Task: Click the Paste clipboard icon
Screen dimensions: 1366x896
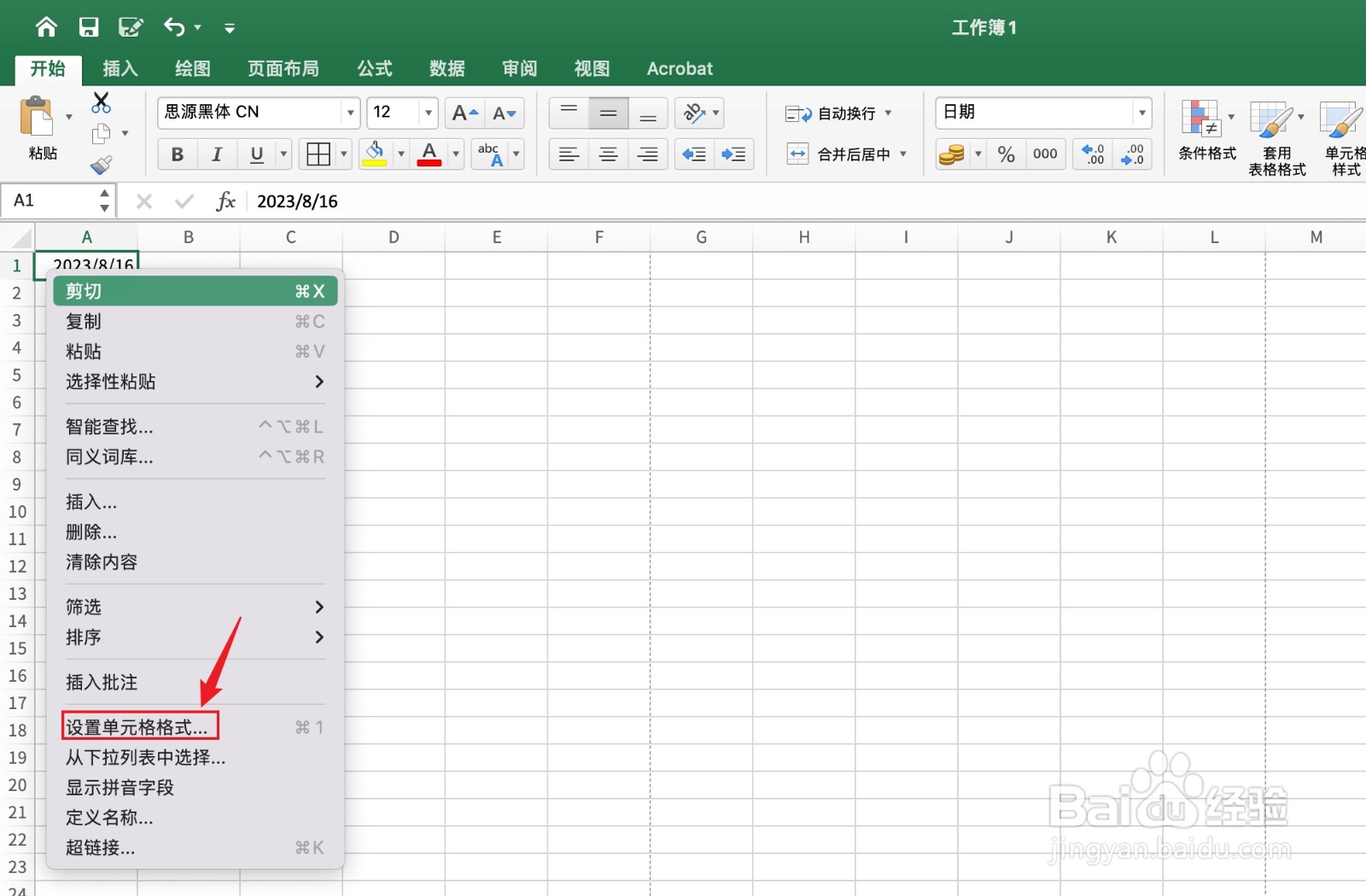Action: pos(37,117)
